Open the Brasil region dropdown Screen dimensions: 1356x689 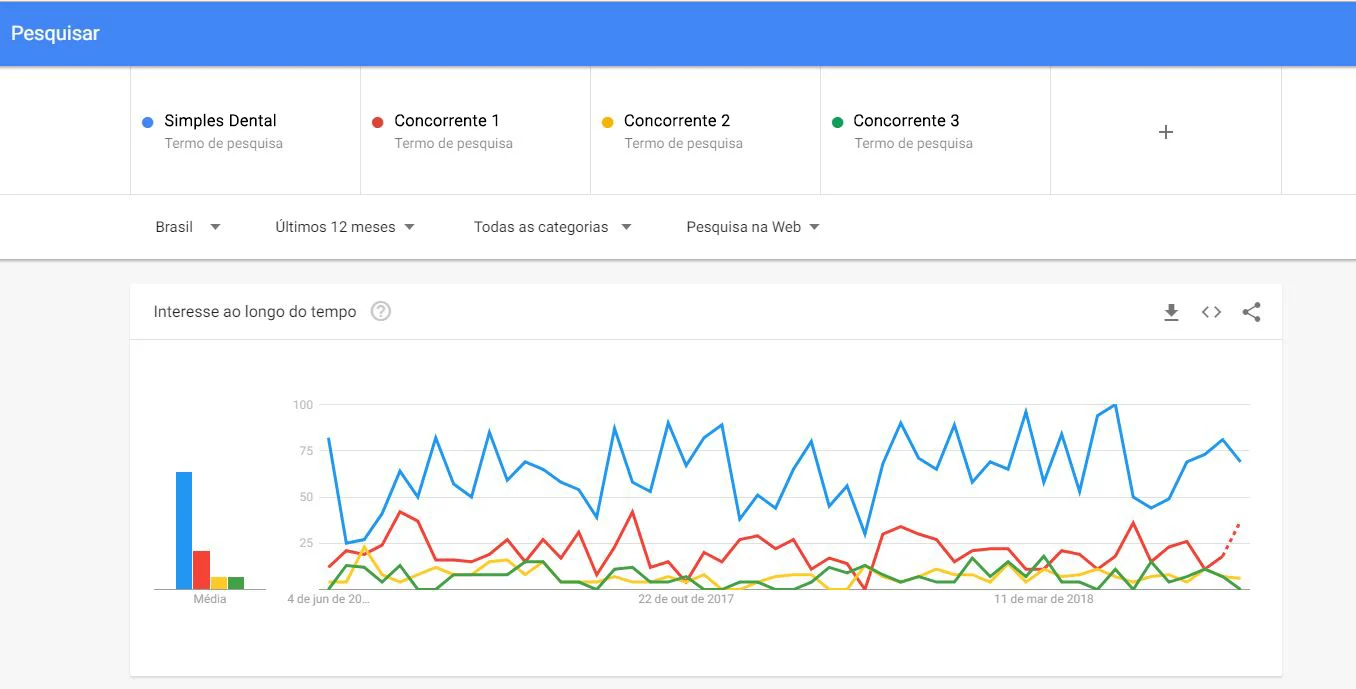click(x=188, y=227)
